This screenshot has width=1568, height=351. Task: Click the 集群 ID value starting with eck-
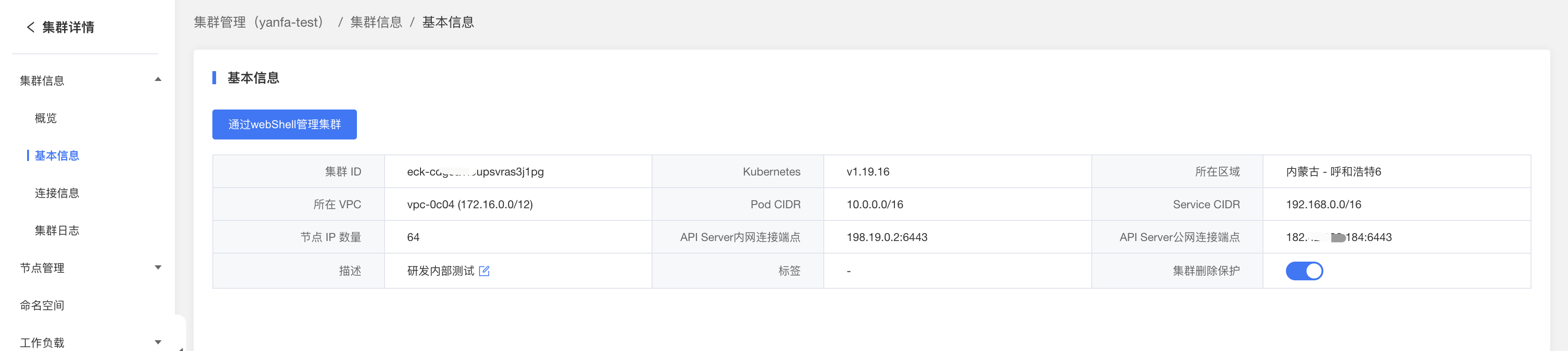475,172
